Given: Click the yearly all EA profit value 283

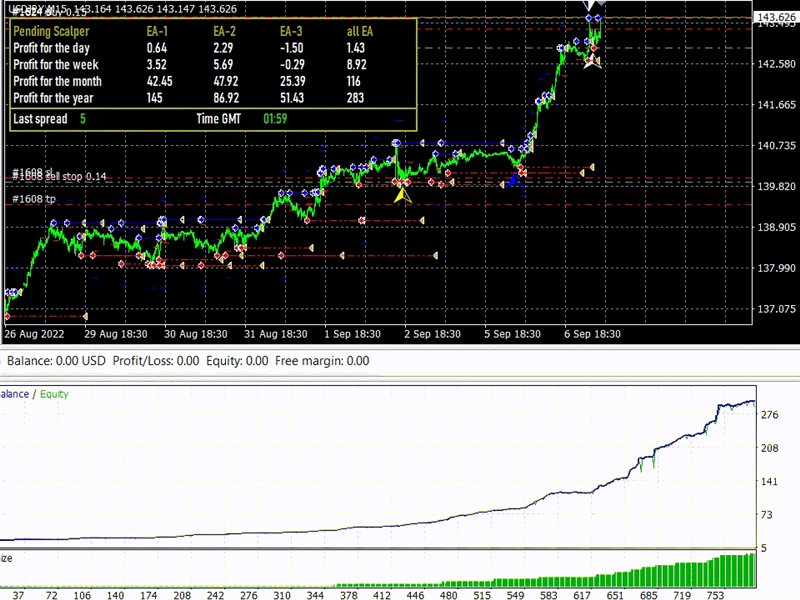Looking at the screenshot, I should coord(358,97).
